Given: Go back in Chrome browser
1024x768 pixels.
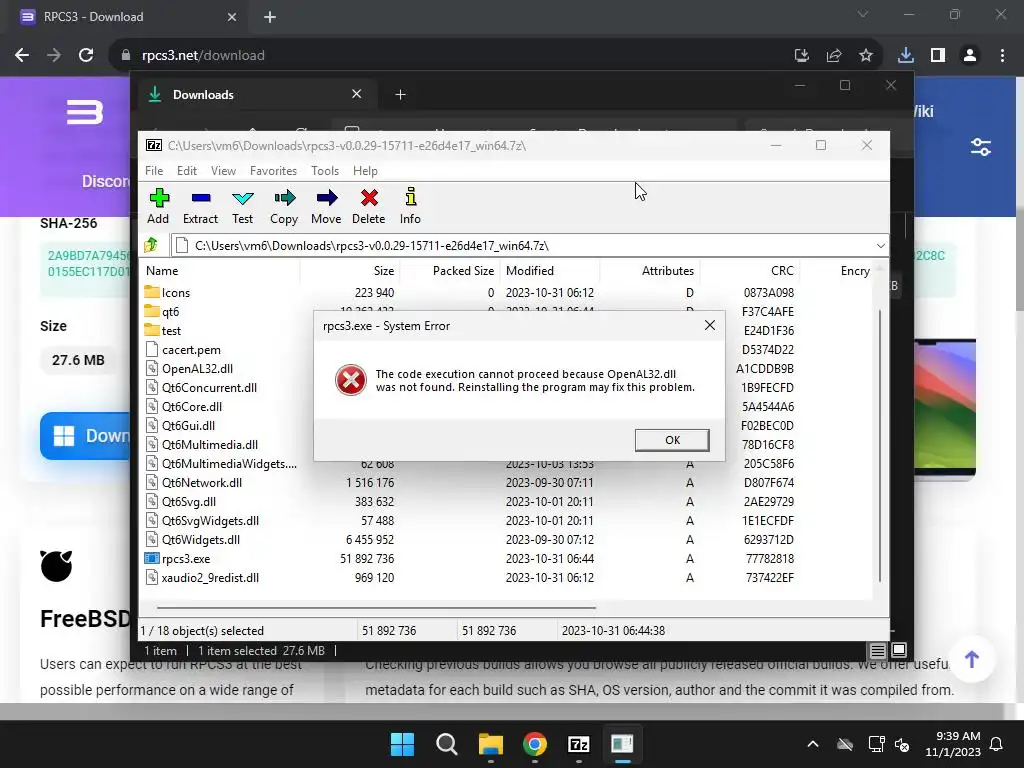Looking at the screenshot, I should coord(22,56).
